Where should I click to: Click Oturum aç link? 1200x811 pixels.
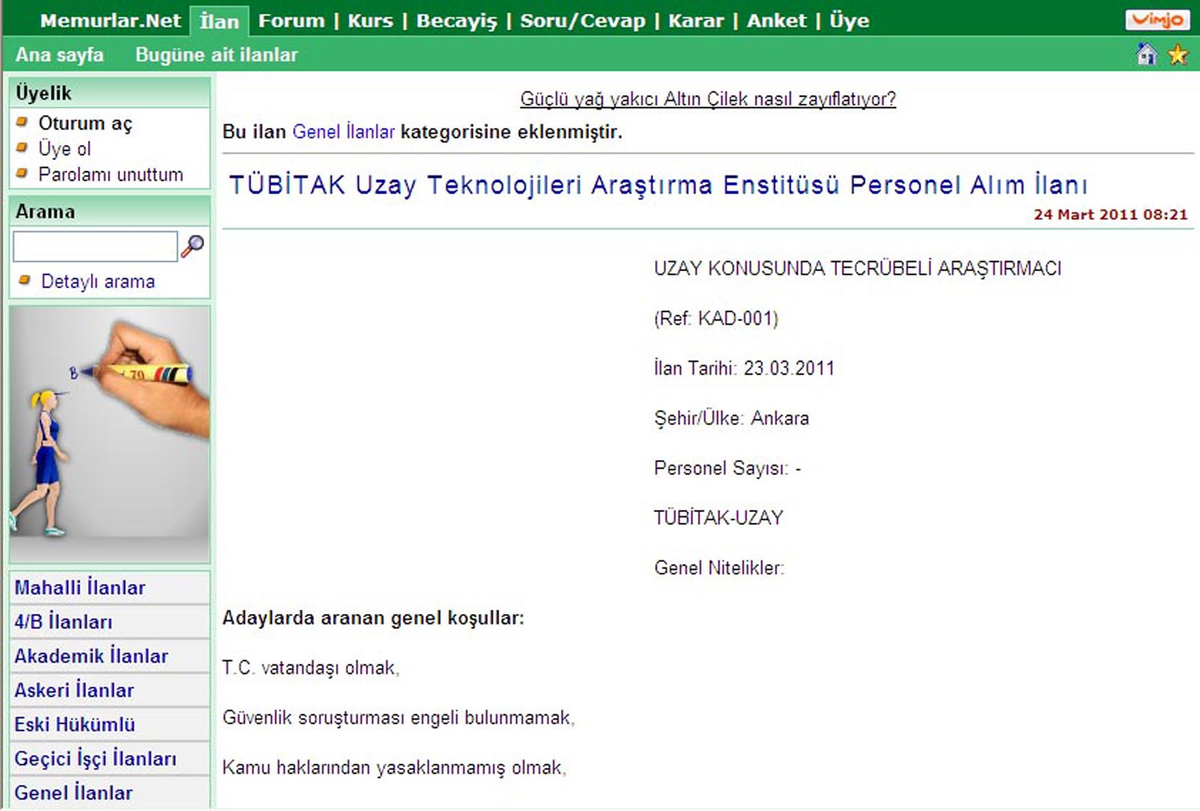pyautogui.click(x=86, y=124)
